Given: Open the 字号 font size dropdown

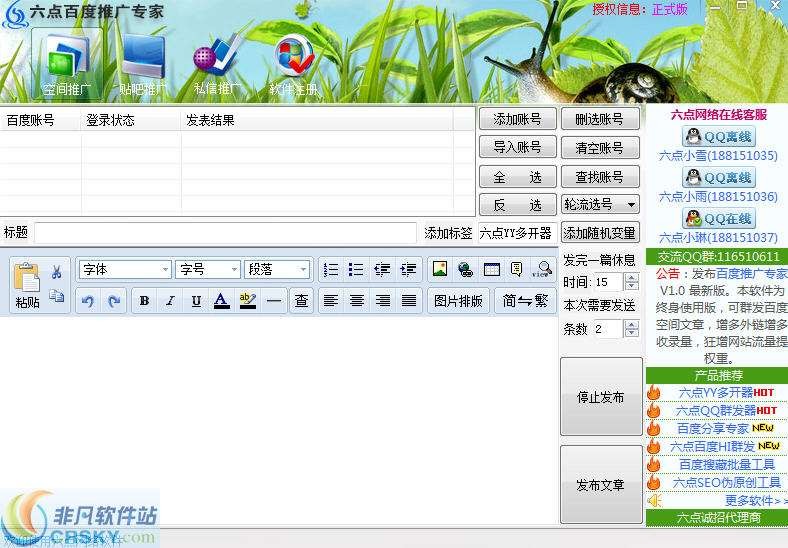Looking at the screenshot, I should pos(208,270).
